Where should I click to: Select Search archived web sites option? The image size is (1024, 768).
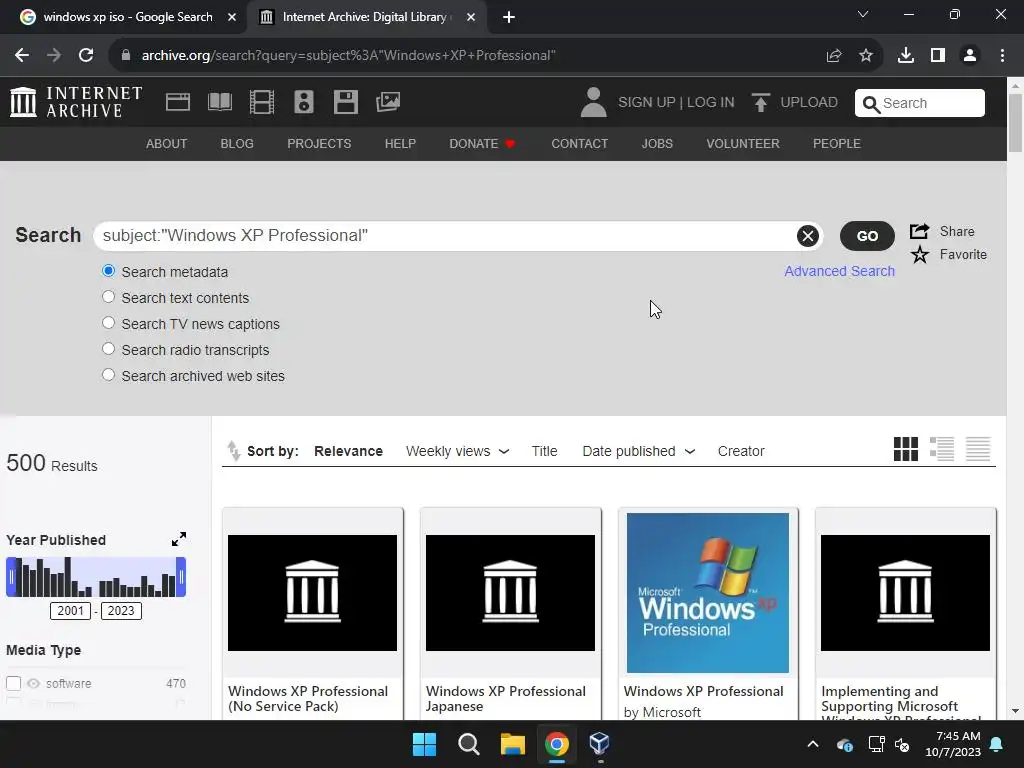[x=108, y=375]
